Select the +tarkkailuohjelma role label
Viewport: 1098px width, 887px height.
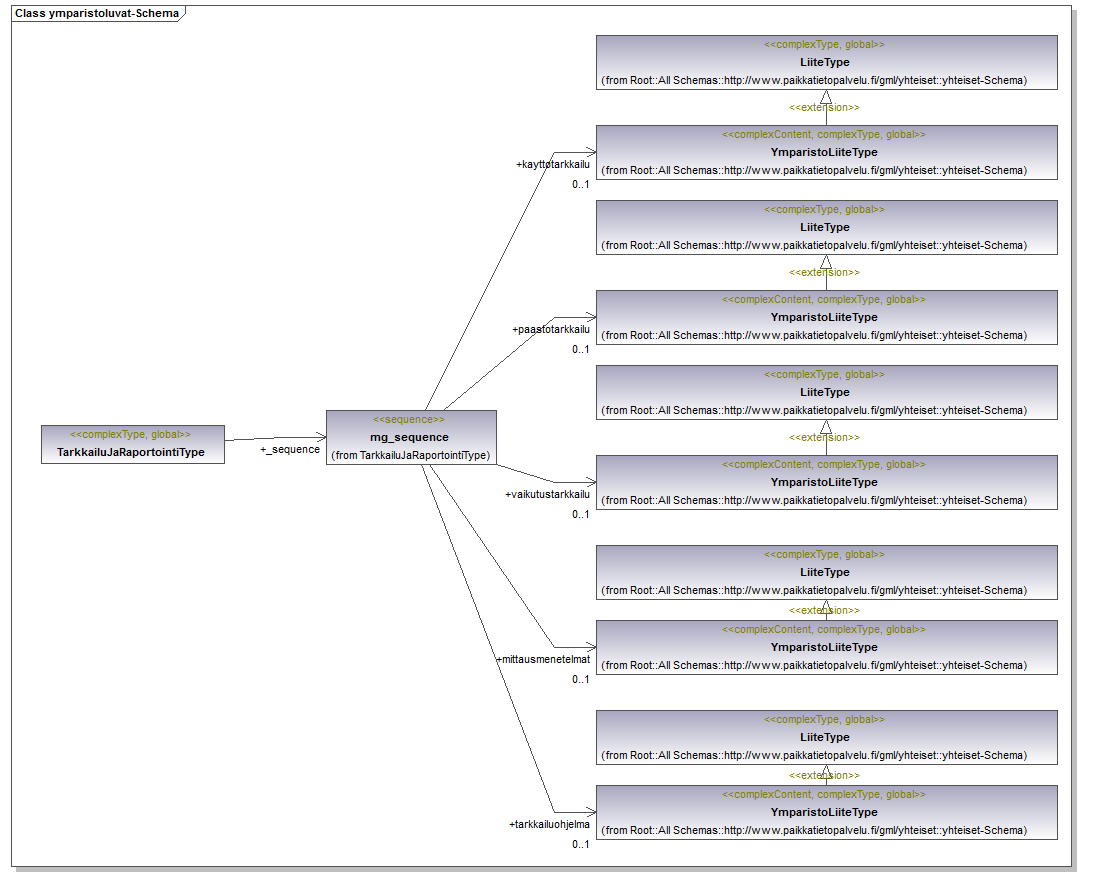coord(549,824)
